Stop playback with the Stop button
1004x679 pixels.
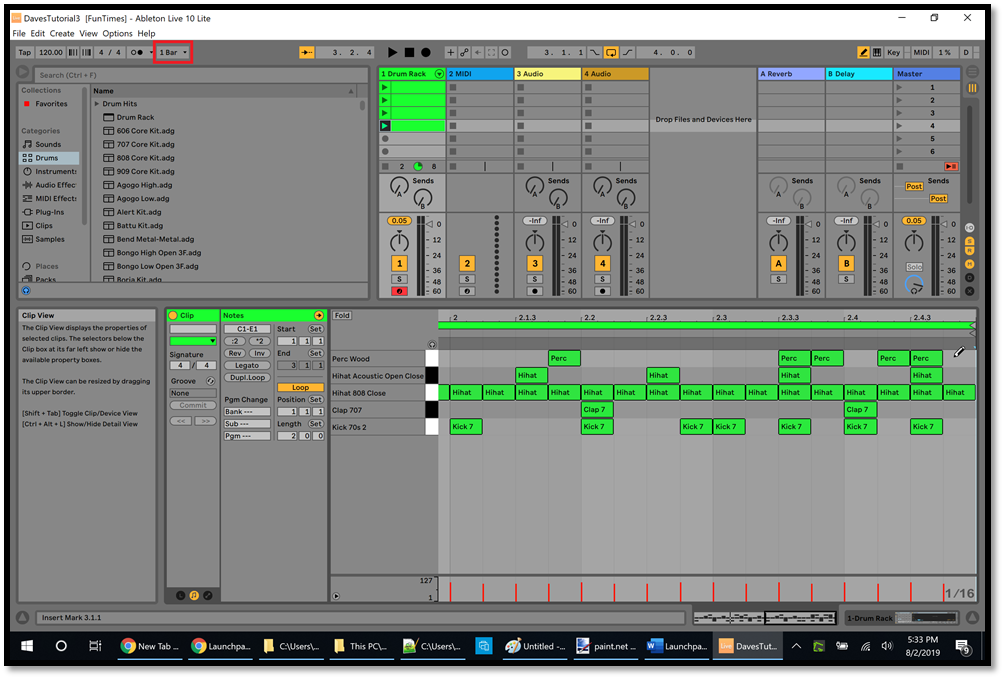coord(409,53)
